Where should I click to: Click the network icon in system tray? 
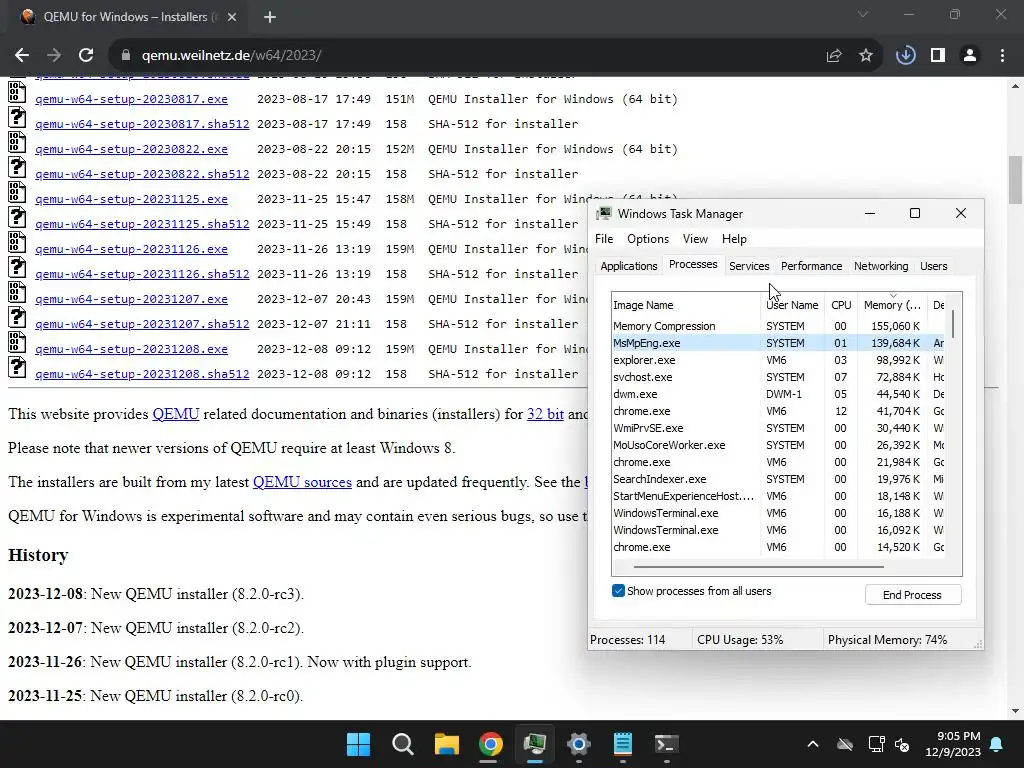[876, 744]
